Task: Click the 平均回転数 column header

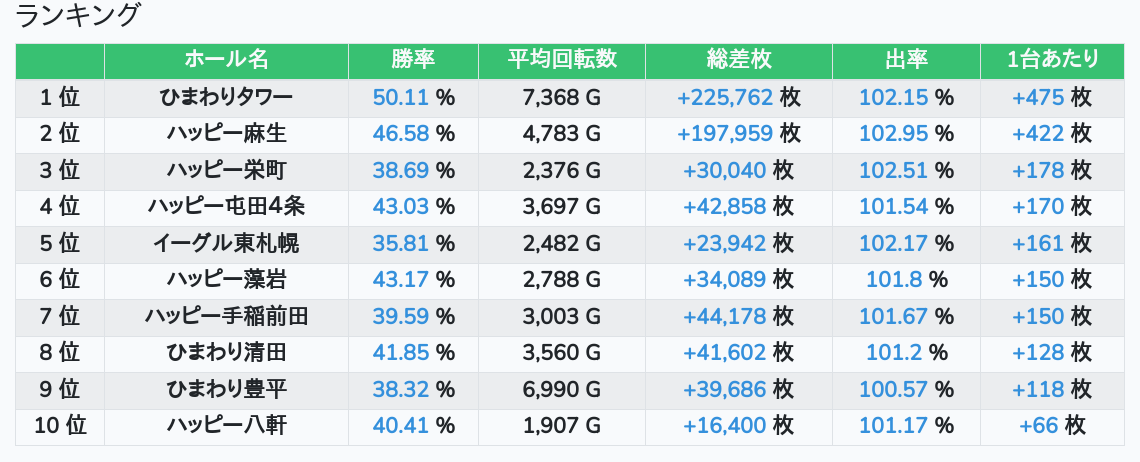Action: (x=561, y=60)
